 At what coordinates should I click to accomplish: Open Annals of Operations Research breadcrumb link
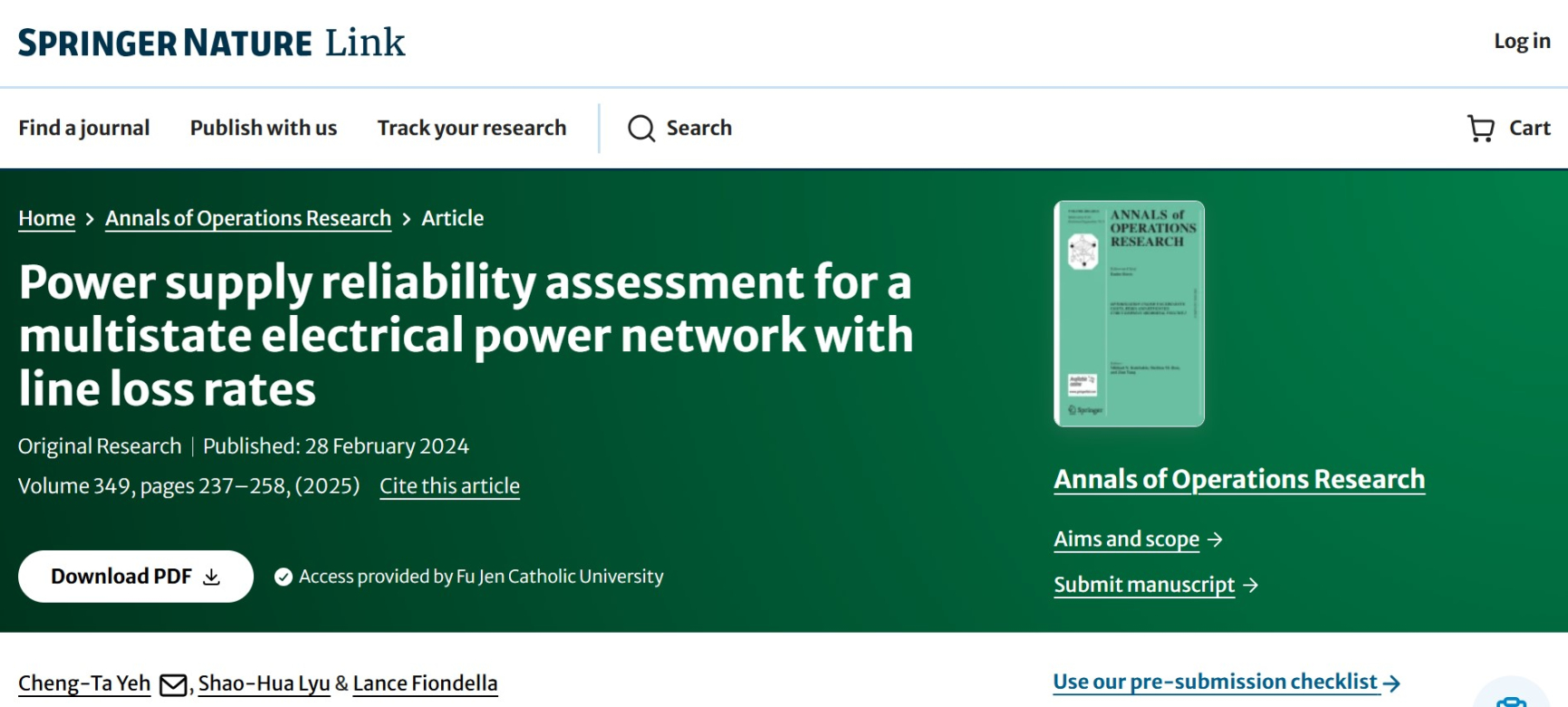(248, 219)
